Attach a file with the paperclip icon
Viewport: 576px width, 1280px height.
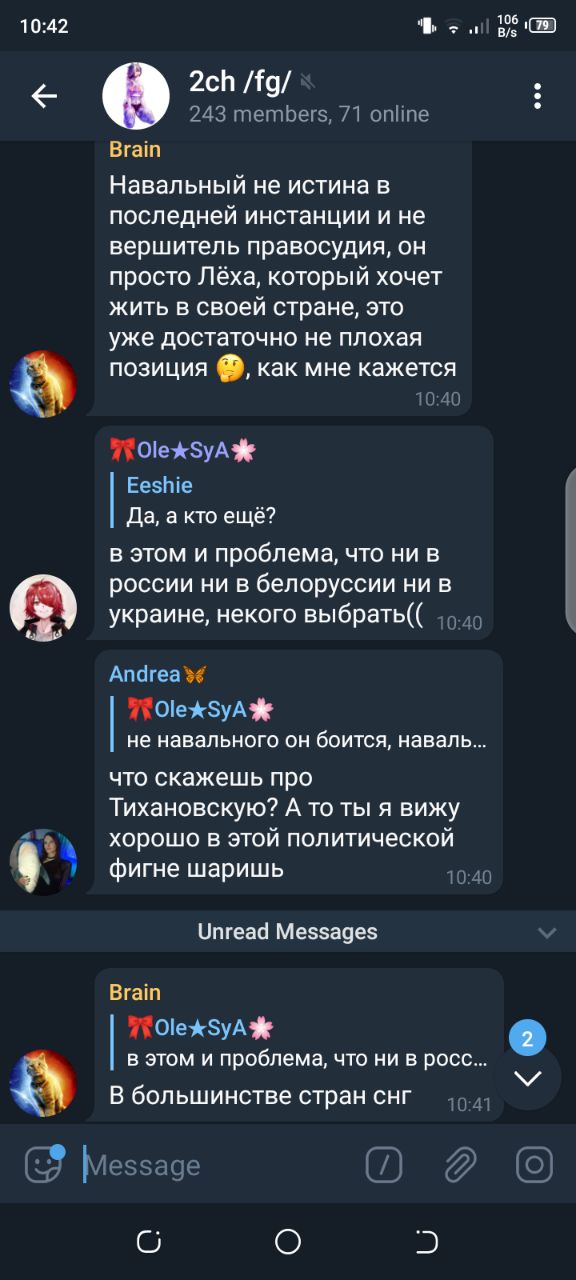[x=459, y=1165]
